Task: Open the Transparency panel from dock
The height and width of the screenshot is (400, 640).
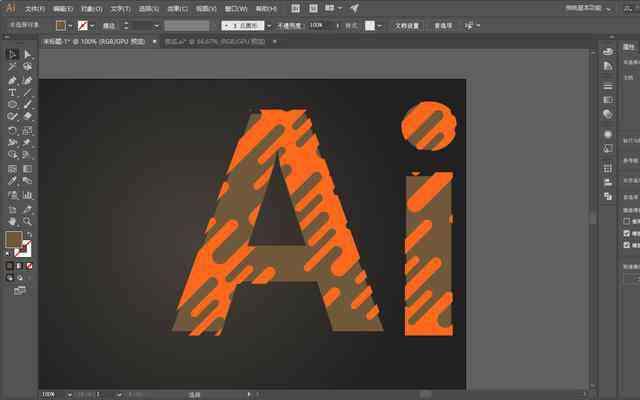Action: (608, 114)
